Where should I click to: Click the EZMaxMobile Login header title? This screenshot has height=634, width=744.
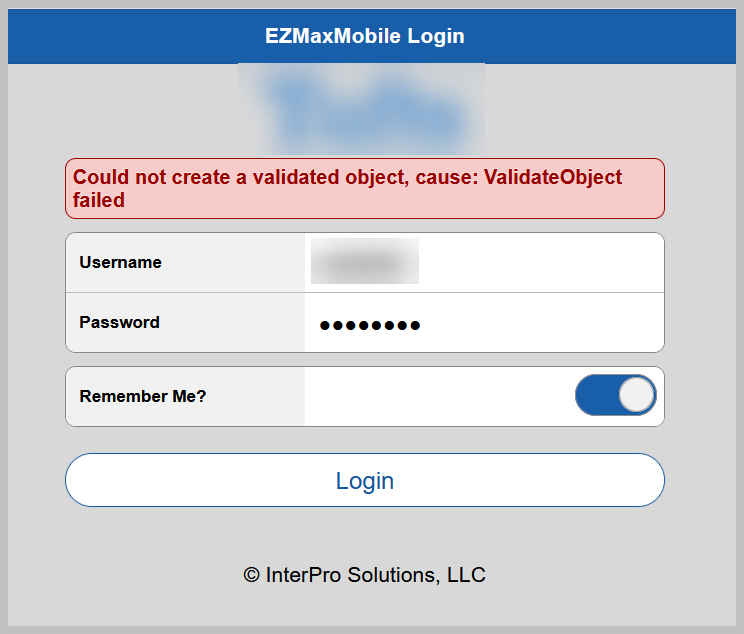click(x=364, y=36)
